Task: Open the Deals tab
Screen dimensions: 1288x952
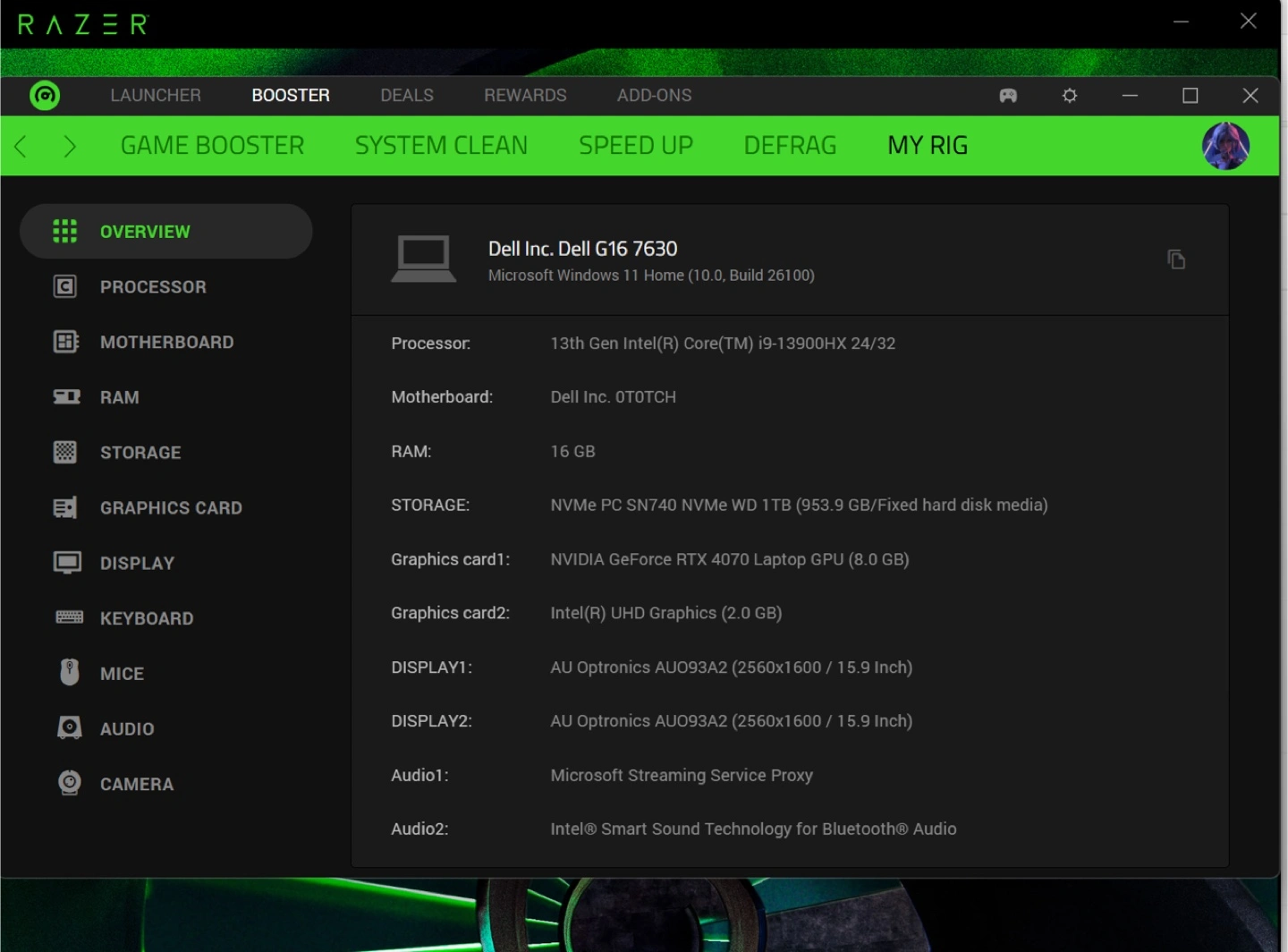Action: 407,95
